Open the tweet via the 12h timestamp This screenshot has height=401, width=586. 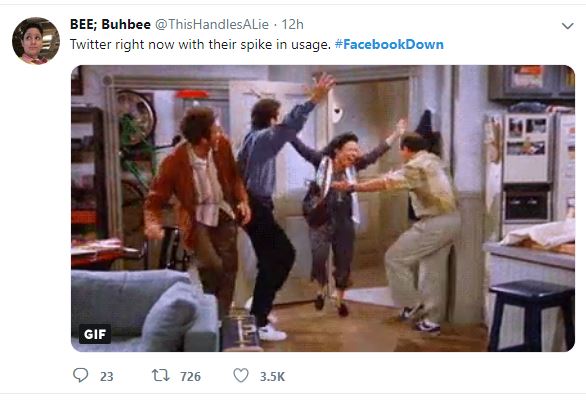pos(292,24)
